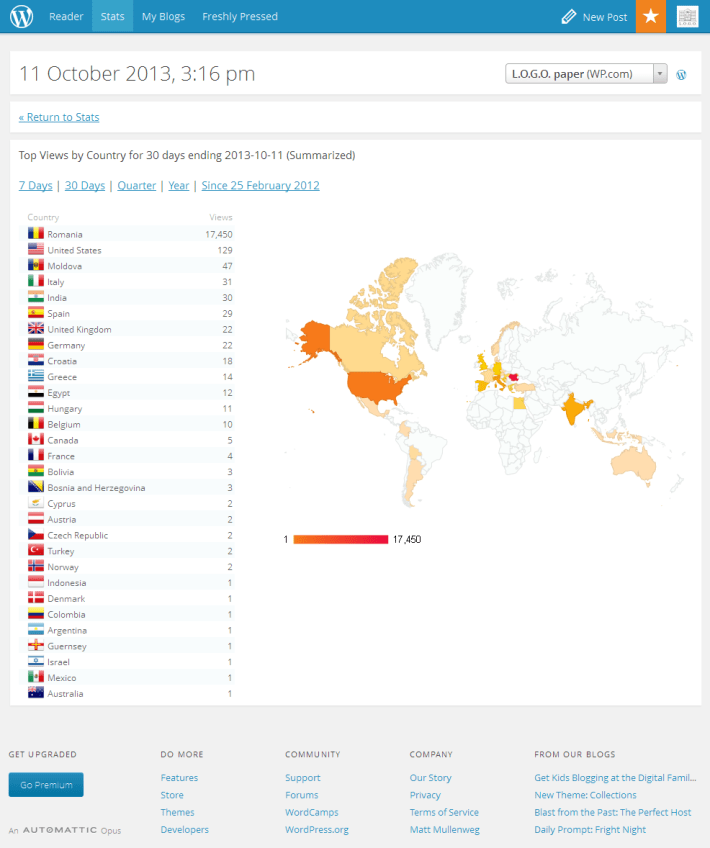Open the Features footer link
This screenshot has width=710, height=848.
[179, 777]
